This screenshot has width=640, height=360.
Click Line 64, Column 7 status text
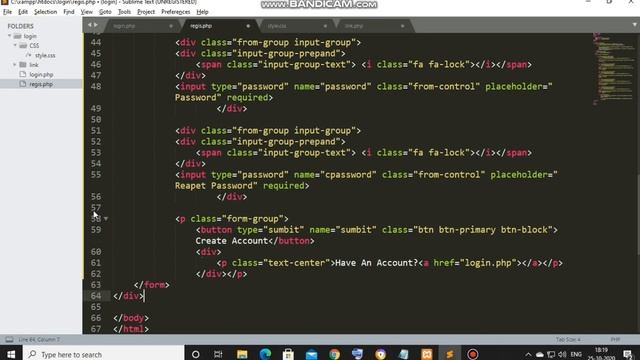pyautogui.click(x=39, y=339)
